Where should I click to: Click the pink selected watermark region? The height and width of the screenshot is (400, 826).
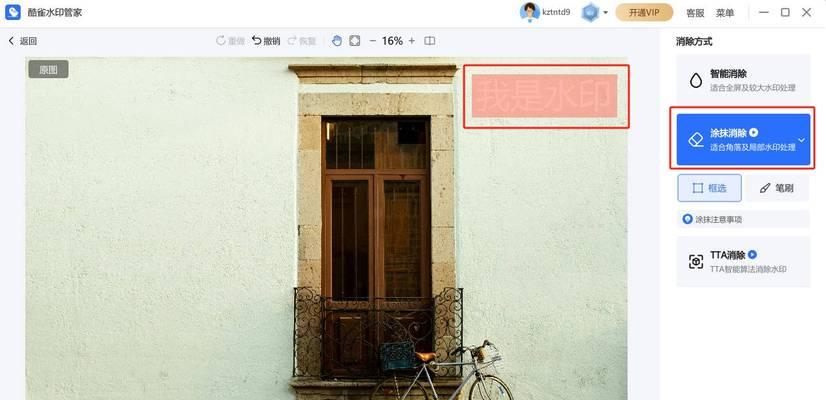point(544,95)
